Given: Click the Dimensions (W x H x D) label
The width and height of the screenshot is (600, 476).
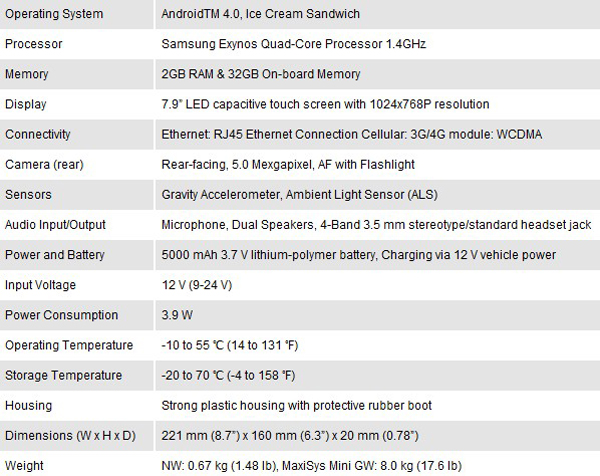Looking at the screenshot, I should [70, 435].
